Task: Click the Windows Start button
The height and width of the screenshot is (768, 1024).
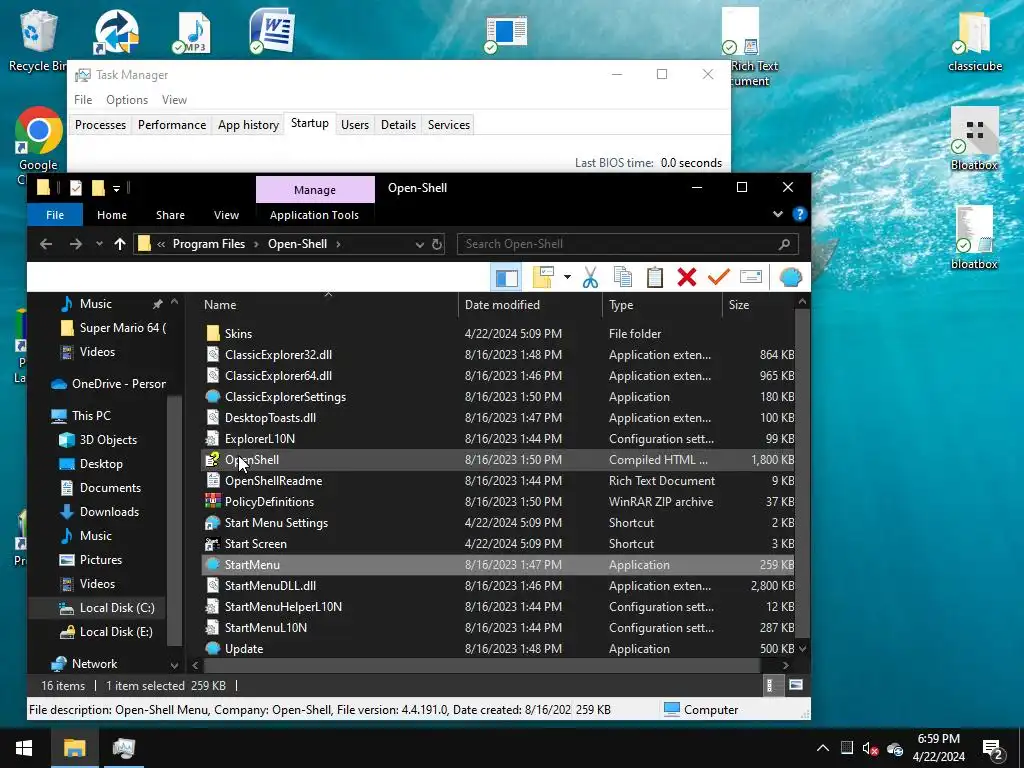Action: (x=24, y=748)
